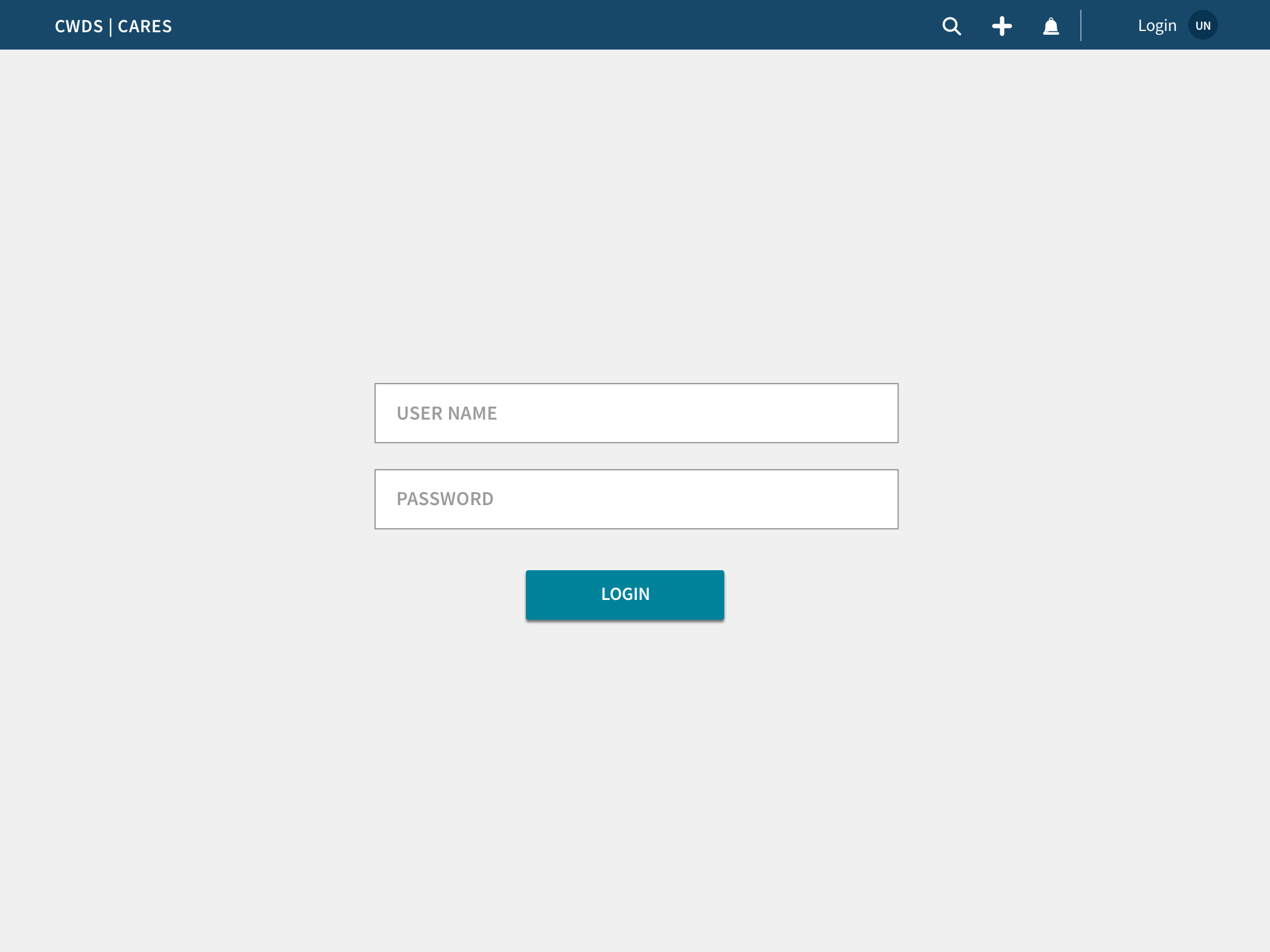The width and height of the screenshot is (1270, 952).
Task: Click the PASSWORD placeholder text
Action: pyautogui.click(x=445, y=499)
